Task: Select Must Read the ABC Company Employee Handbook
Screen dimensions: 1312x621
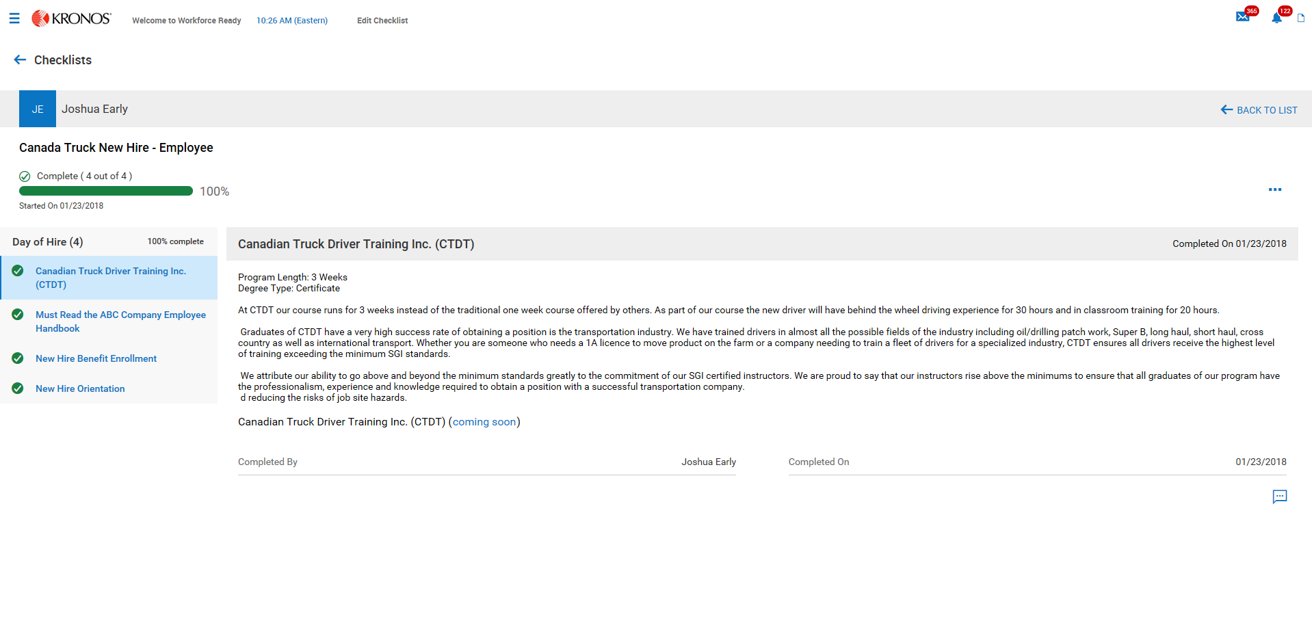Action: click(x=110, y=321)
